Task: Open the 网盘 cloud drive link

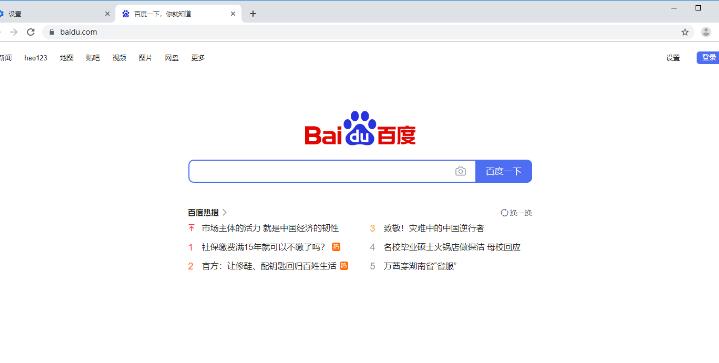Action: coord(171,58)
